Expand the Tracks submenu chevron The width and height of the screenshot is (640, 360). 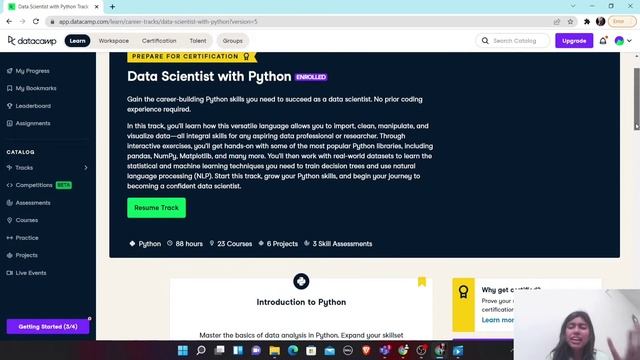click(86, 168)
